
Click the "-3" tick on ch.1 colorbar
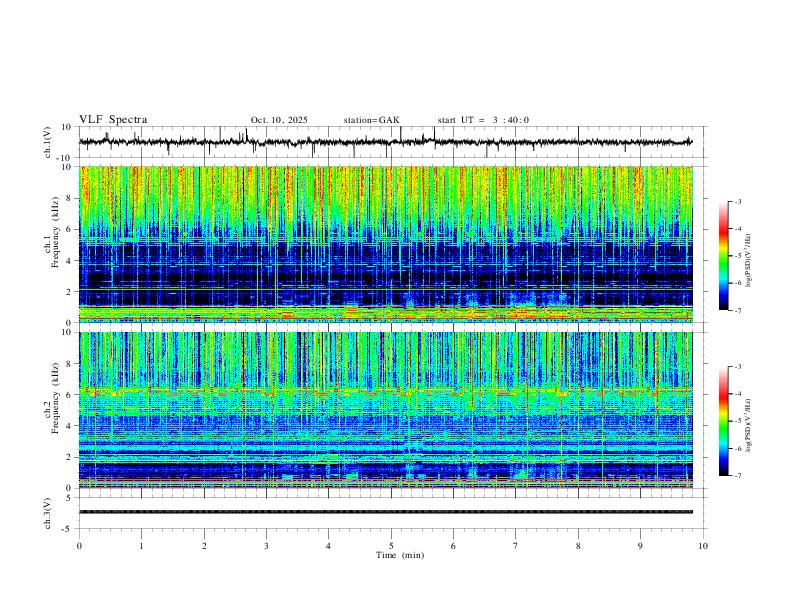737,201
